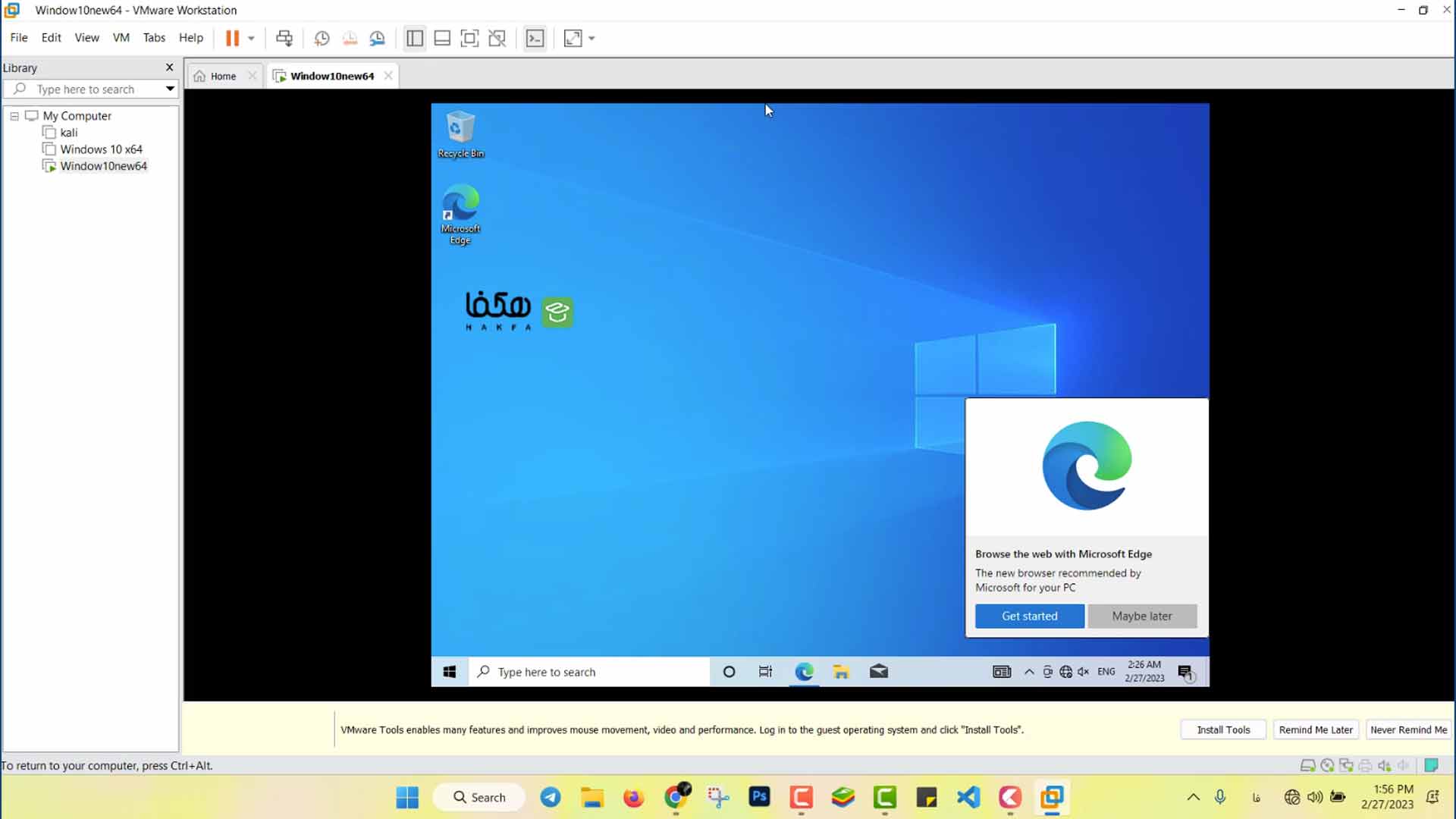Open Visual Studio Code from the host taskbar

[x=968, y=797]
